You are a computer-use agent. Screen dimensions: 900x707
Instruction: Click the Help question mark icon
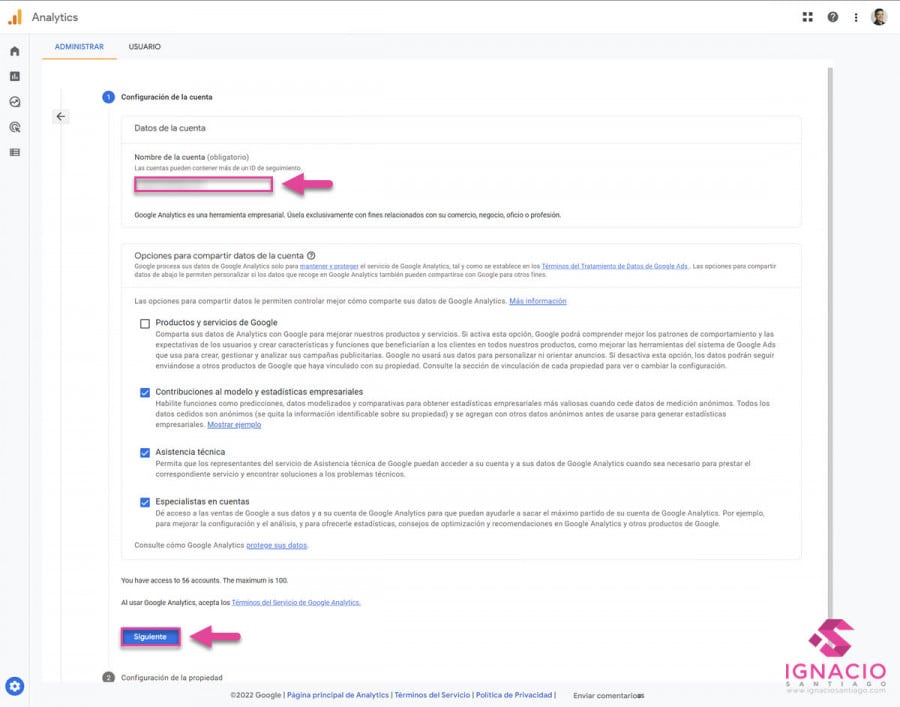tap(833, 16)
